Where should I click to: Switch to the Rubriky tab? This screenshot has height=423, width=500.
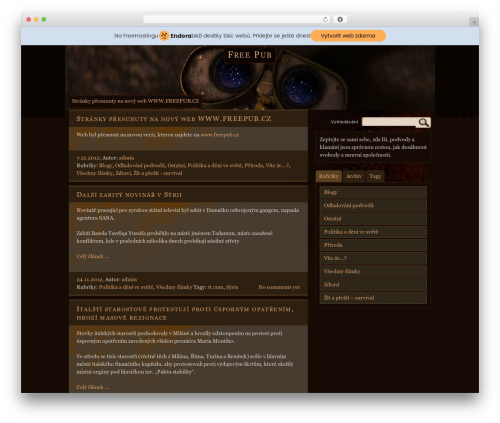[329, 176]
